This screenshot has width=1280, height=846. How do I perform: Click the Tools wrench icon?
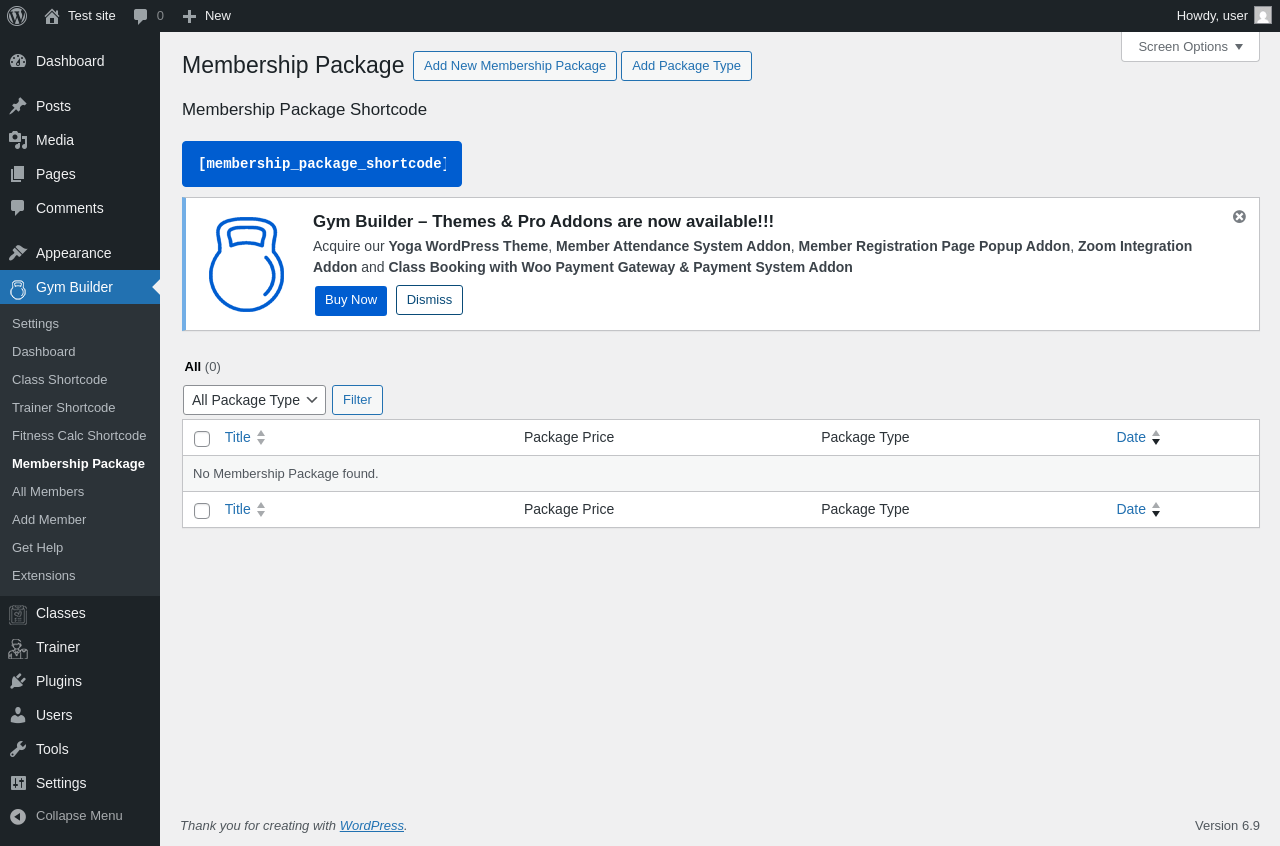tap(18, 750)
